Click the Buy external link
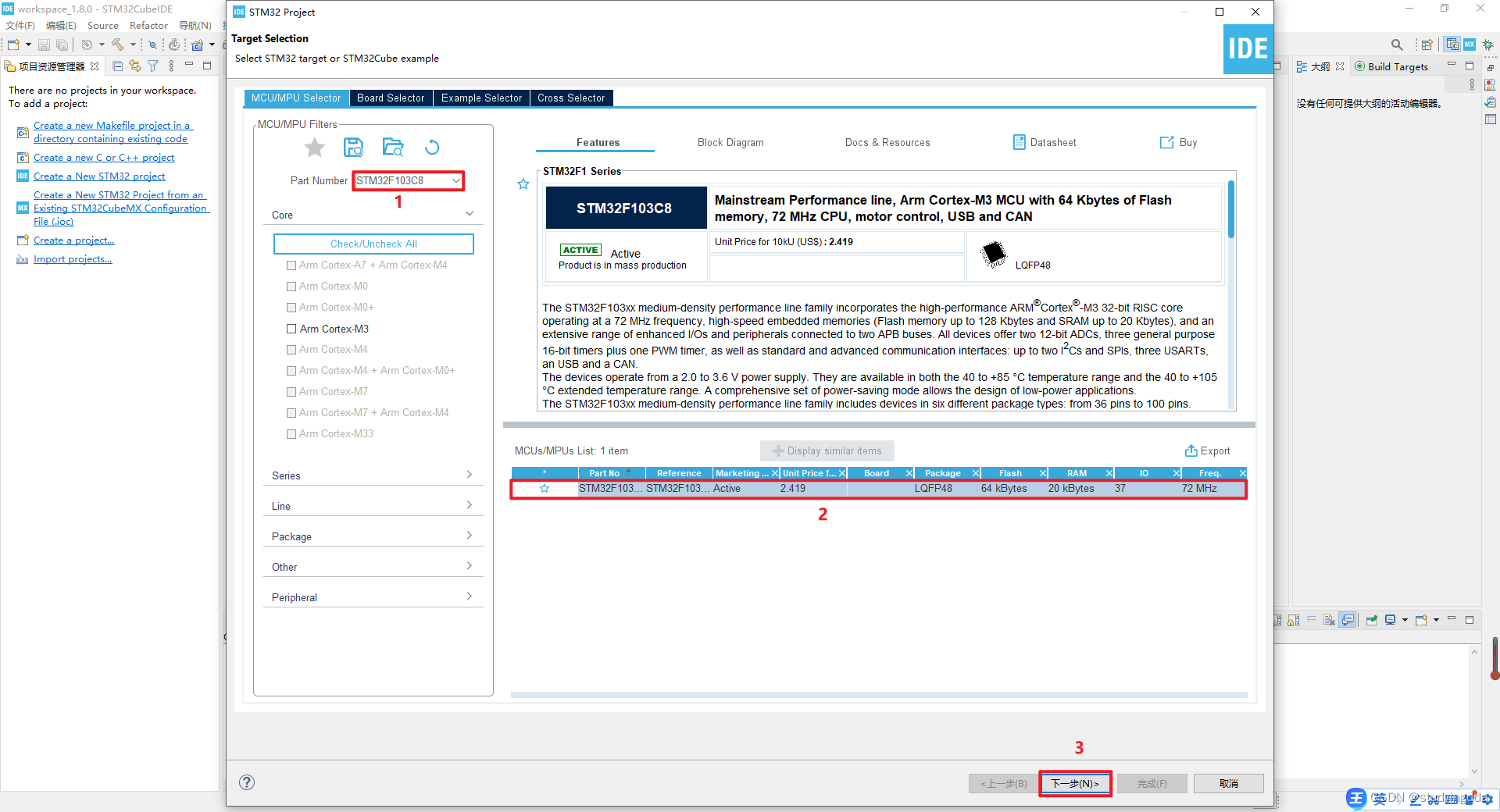Image resolution: width=1500 pixels, height=812 pixels. tap(1178, 142)
